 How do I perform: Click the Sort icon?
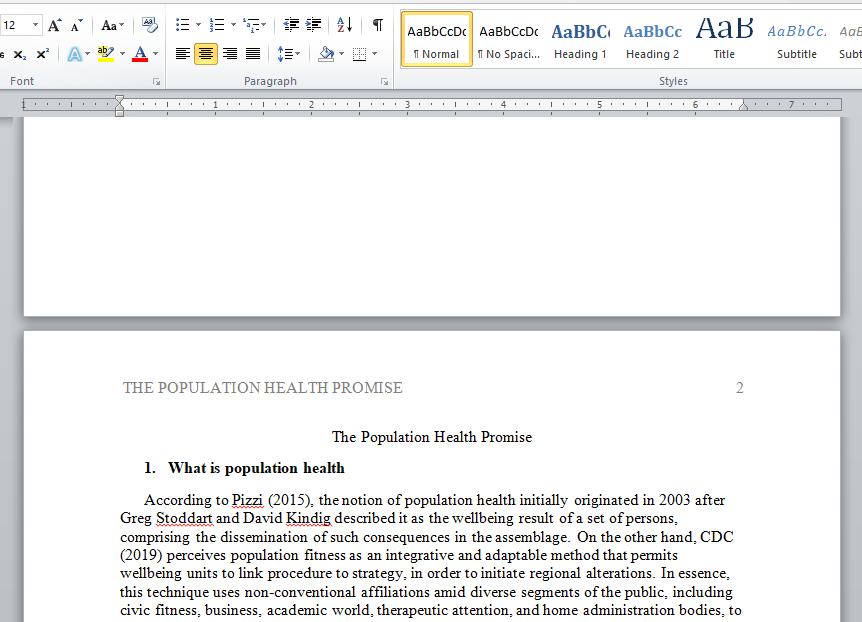345,25
